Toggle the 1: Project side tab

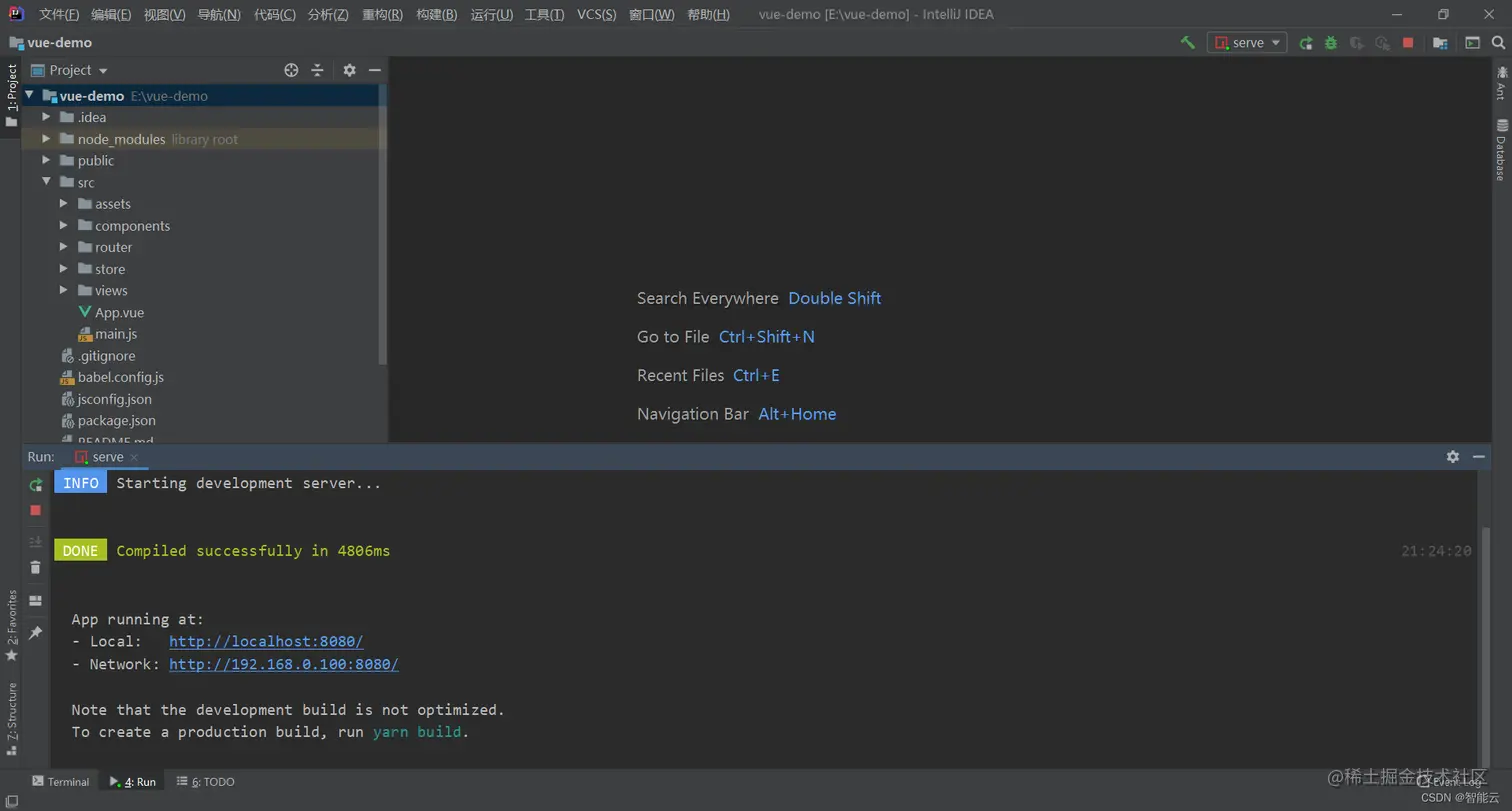pos(11,95)
